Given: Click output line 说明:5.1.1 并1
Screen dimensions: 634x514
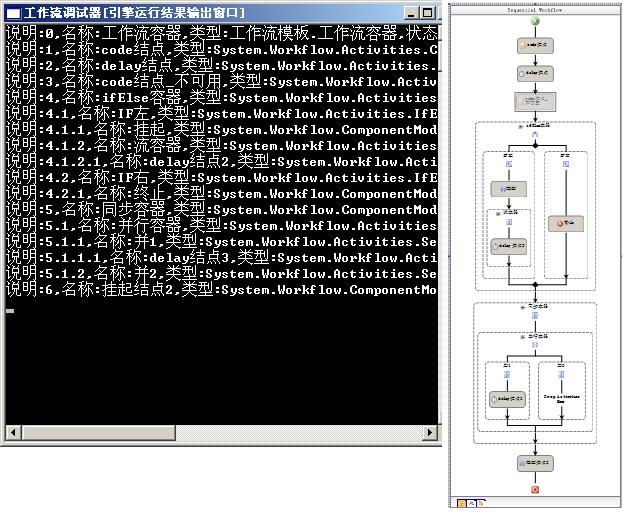Looking at the screenshot, I should (x=222, y=242).
